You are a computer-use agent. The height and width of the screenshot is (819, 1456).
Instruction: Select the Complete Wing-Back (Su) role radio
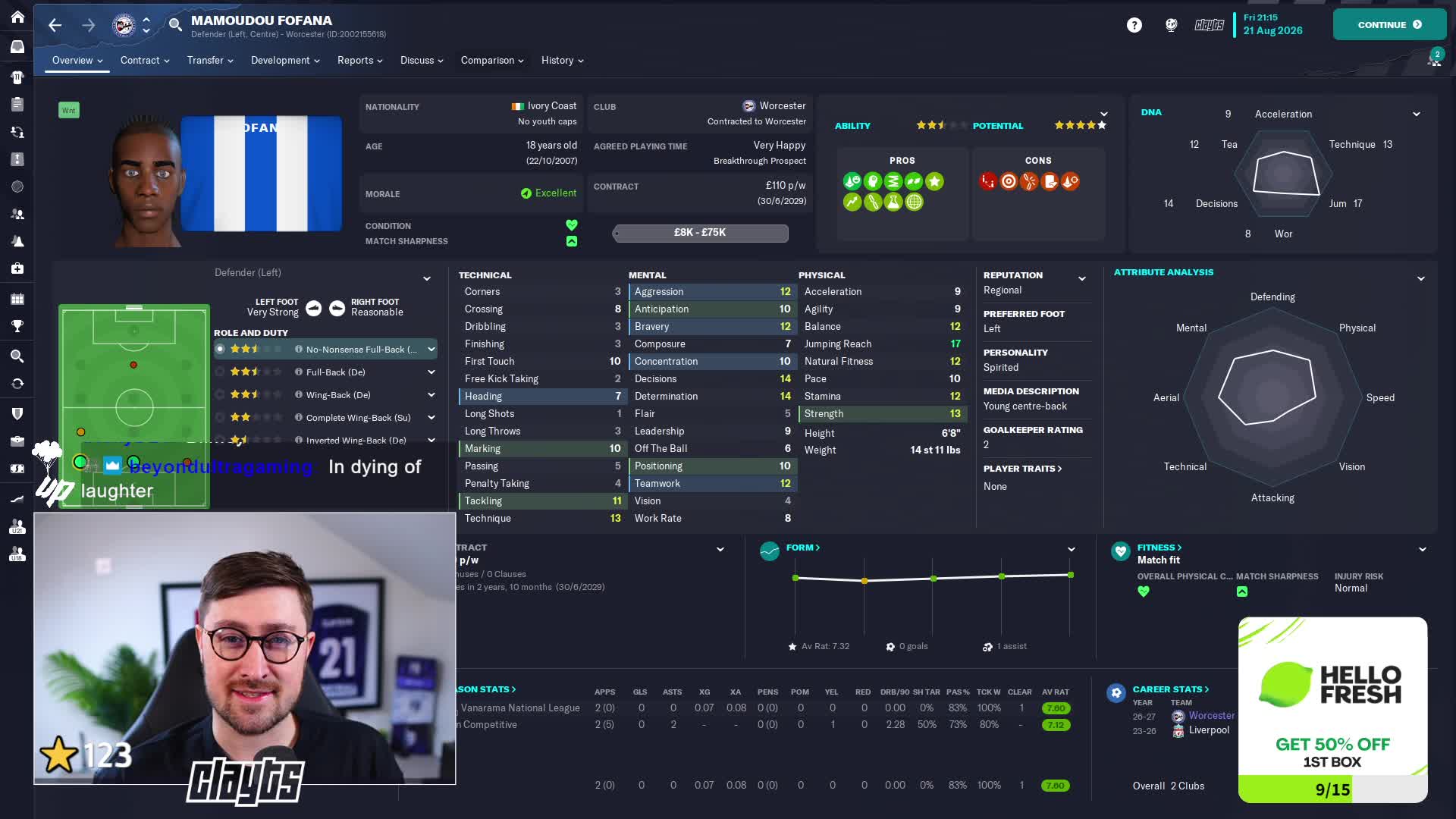pyautogui.click(x=220, y=417)
